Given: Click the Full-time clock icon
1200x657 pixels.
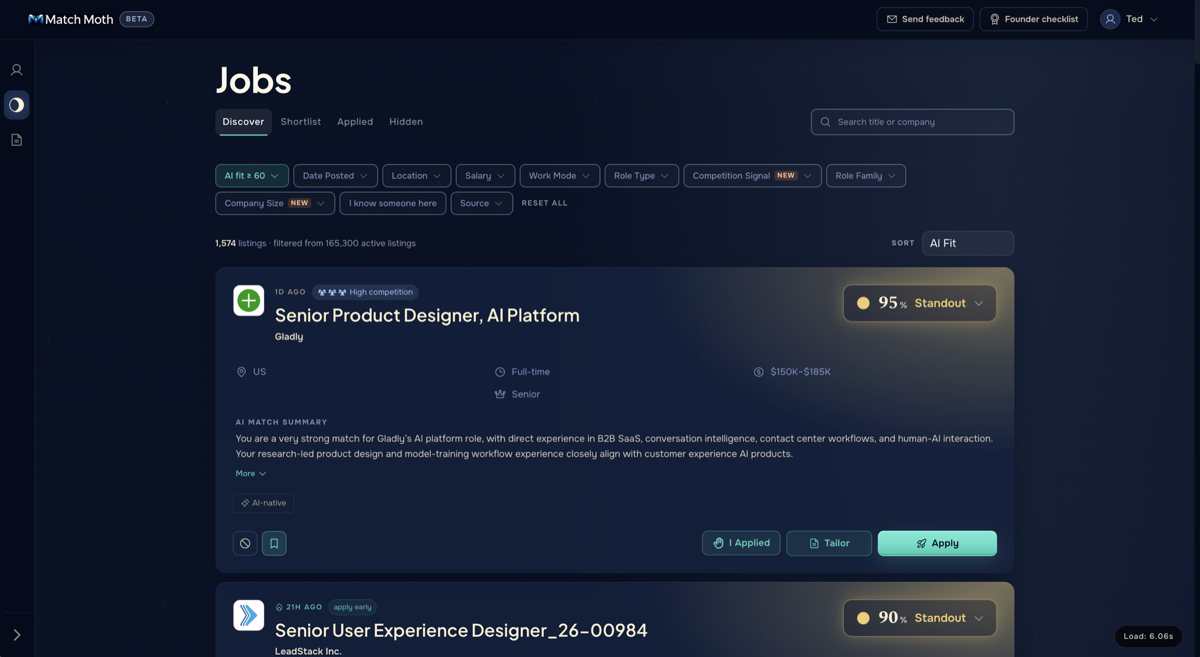Looking at the screenshot, I should (x=500, y=372).
